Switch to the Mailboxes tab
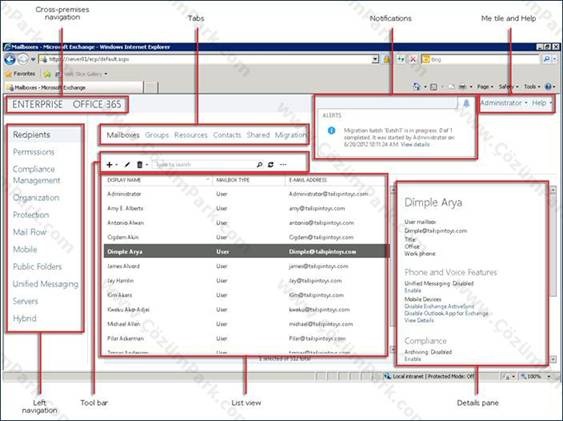 coord(123,135)
